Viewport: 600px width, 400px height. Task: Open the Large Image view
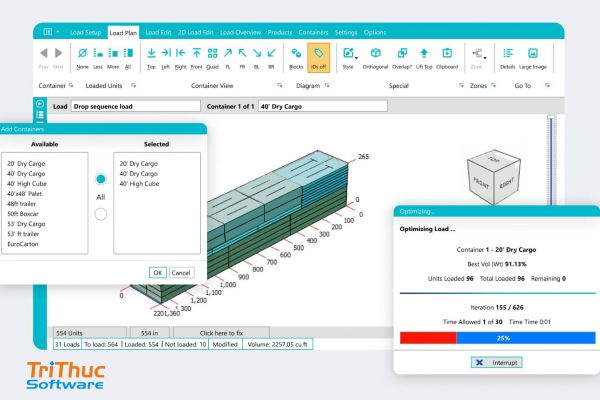click(533, 56)
